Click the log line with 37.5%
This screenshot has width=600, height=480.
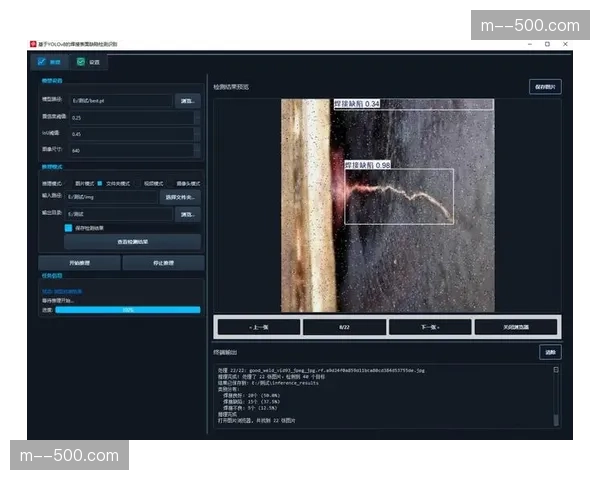(x=251, y=402)
